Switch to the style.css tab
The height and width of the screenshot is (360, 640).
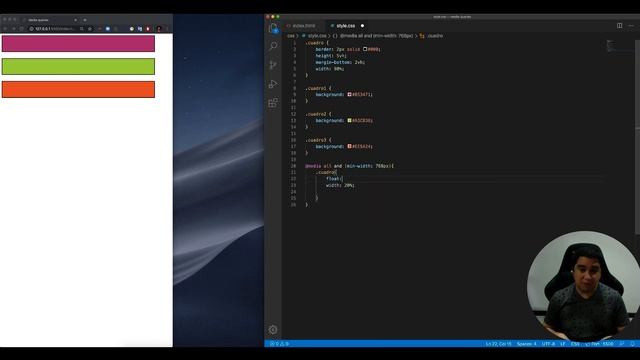coord(345,26)
